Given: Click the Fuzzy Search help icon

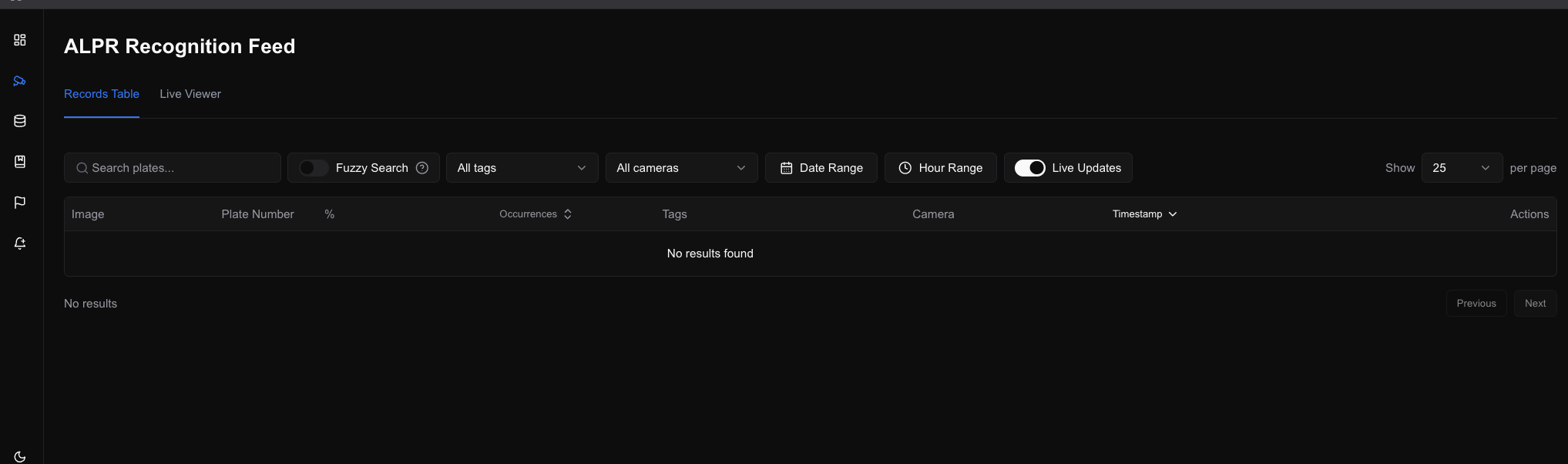Looking at the screenshot, I should coord(422,168).
